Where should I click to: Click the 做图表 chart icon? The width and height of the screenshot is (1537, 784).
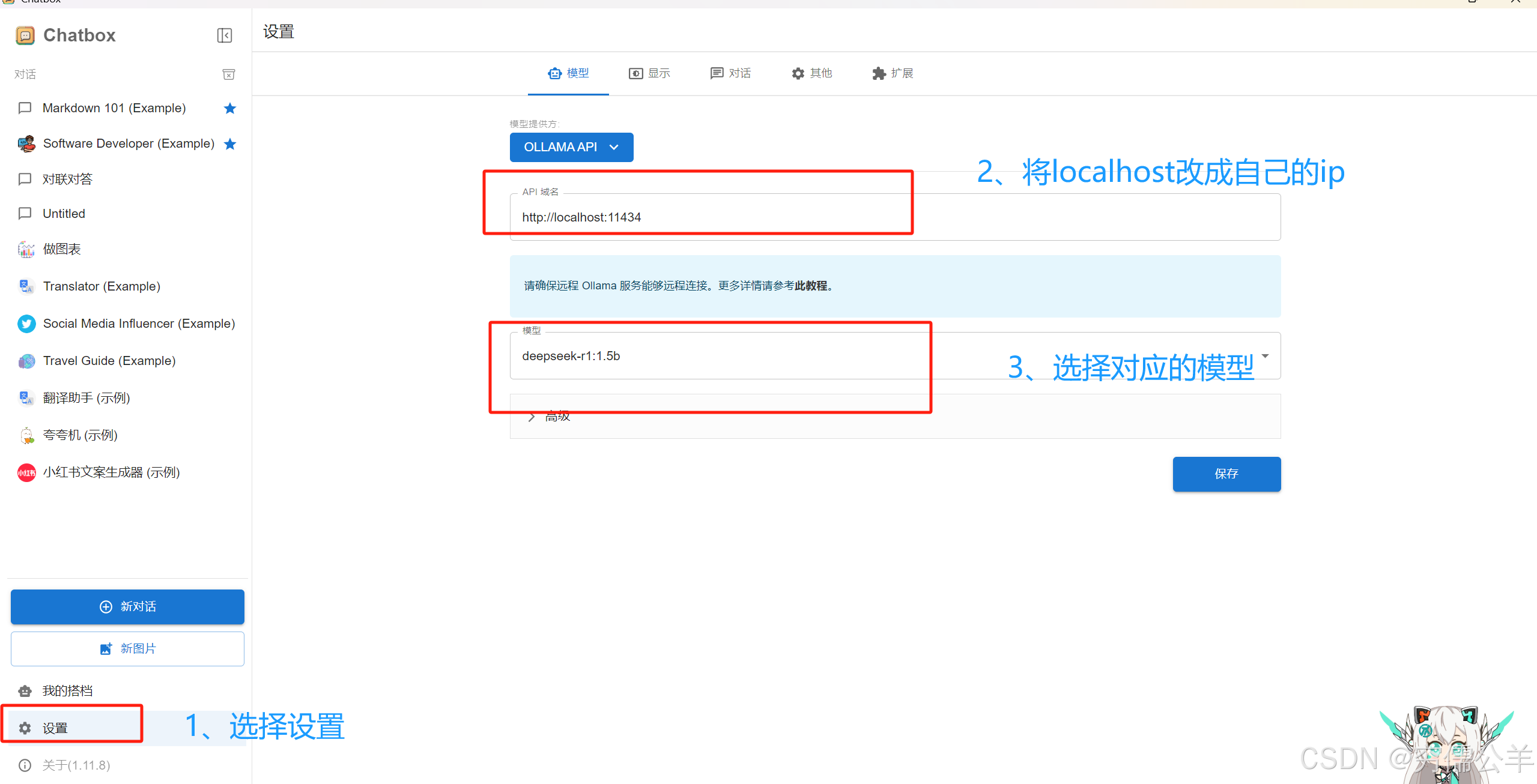coord(26,249)
